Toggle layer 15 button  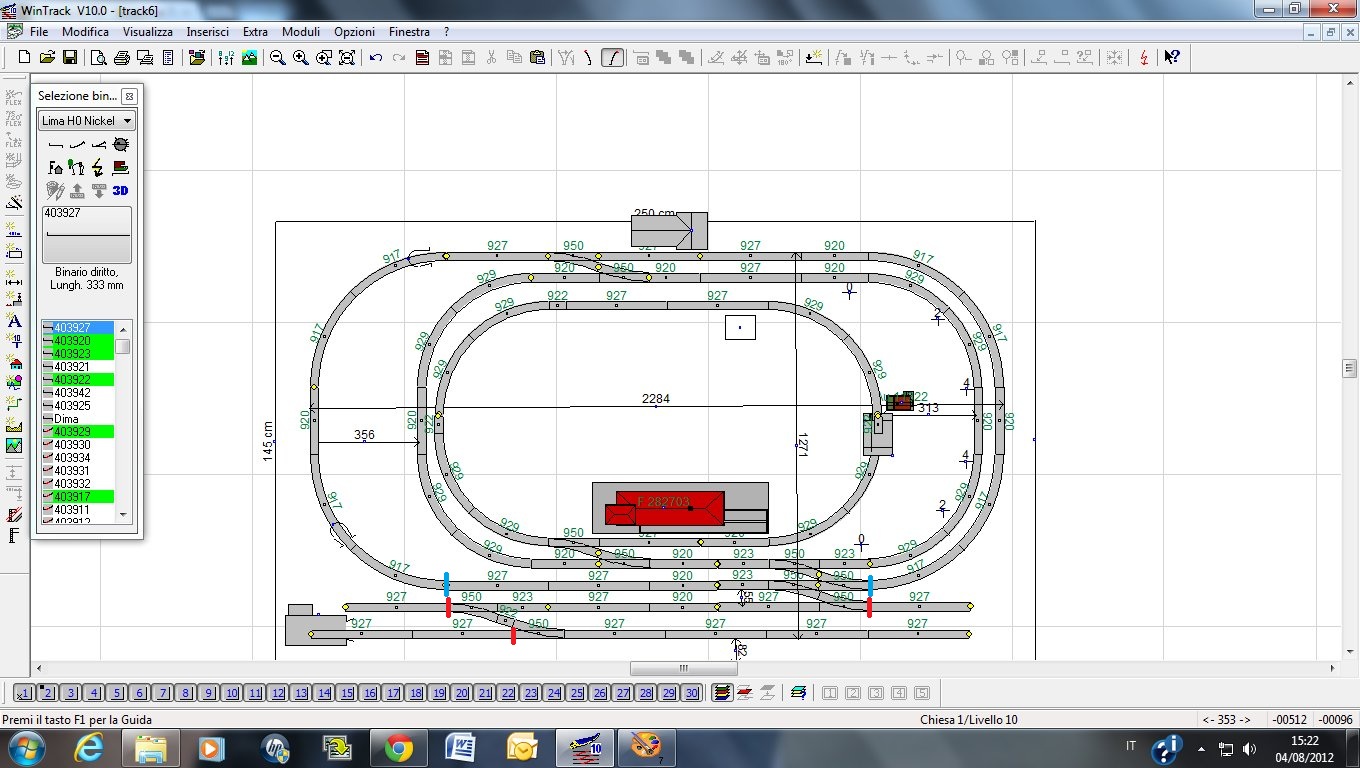(347, 693)
